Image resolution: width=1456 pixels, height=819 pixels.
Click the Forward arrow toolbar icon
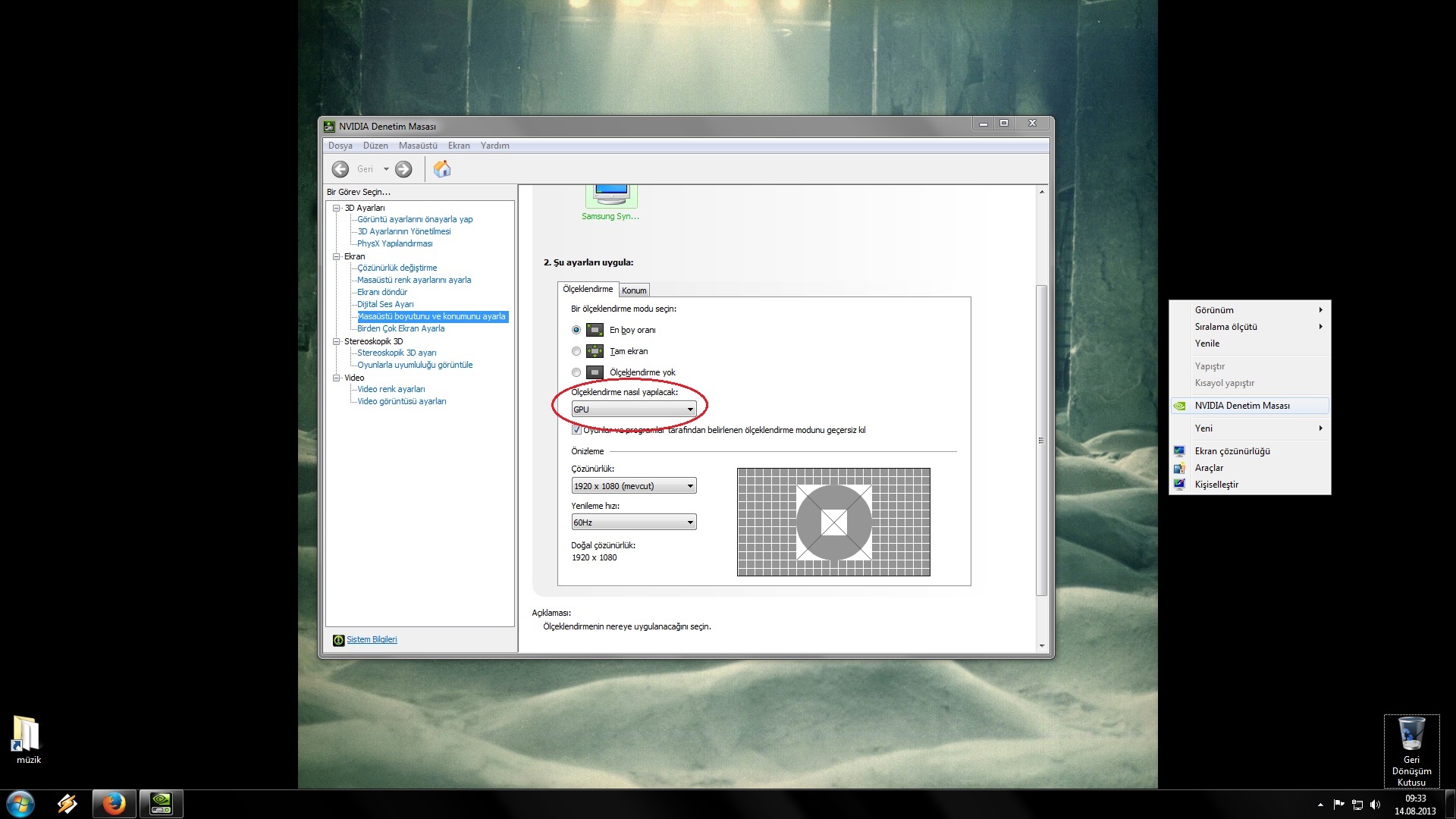403,169
